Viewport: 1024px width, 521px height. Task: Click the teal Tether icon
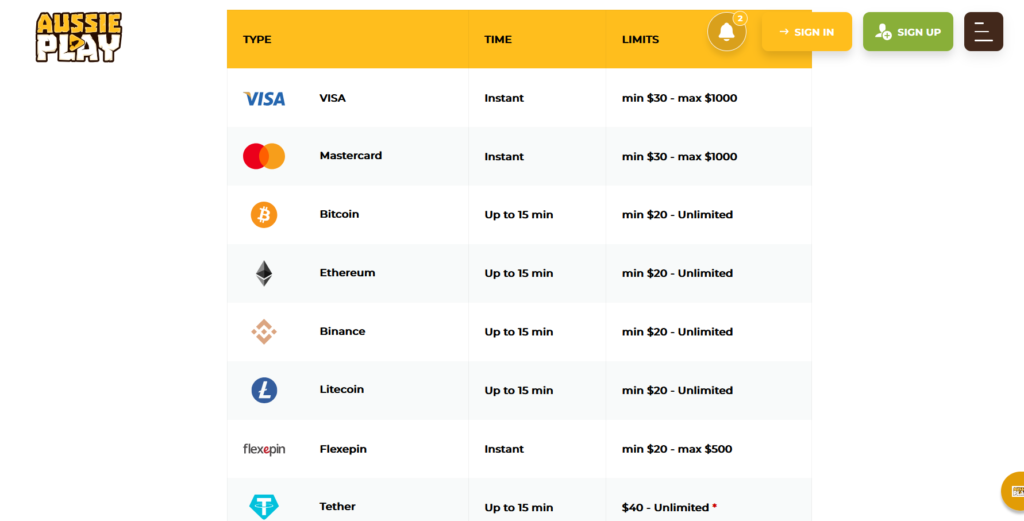click(x=264, y=507)
